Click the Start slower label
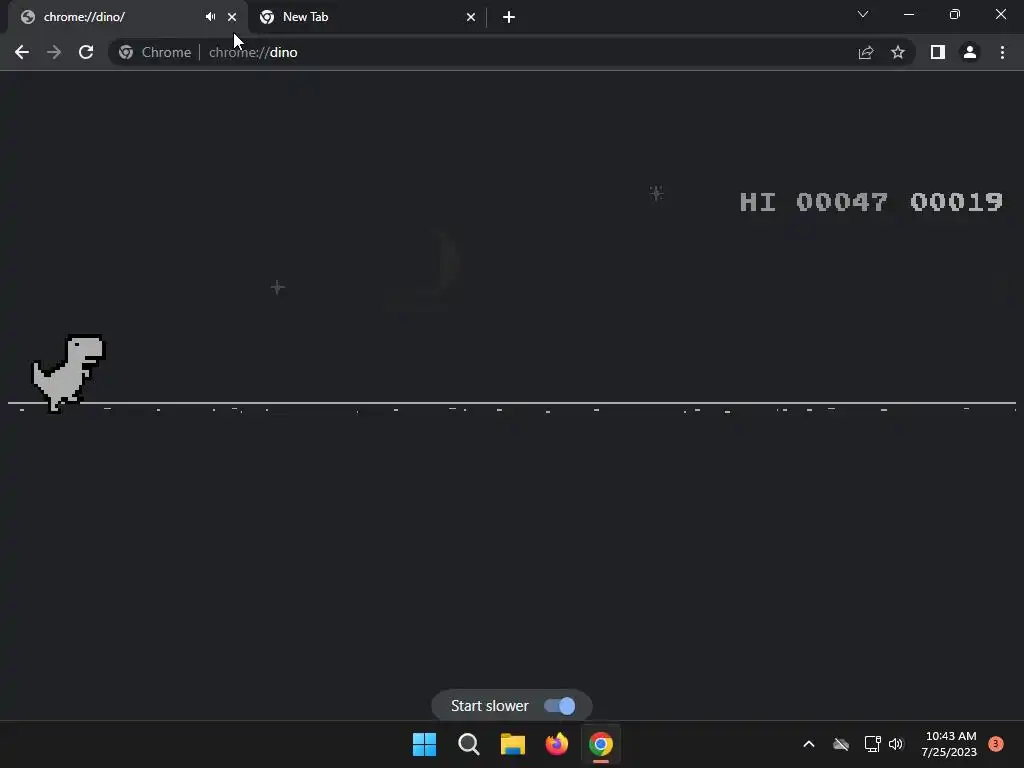 pos(490,706)
